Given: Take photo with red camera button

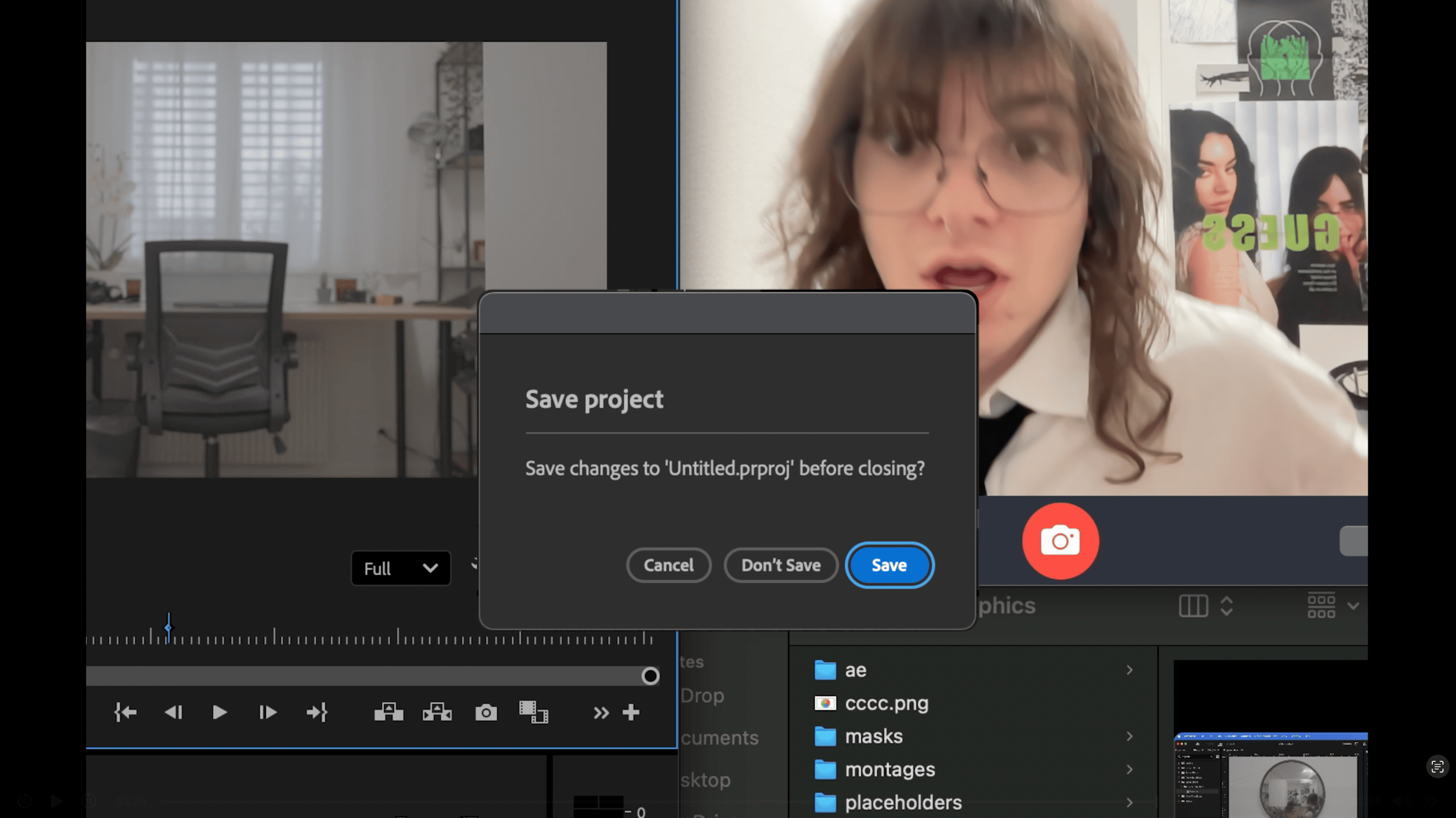Looking at the screenshot, I should 1061,541.
